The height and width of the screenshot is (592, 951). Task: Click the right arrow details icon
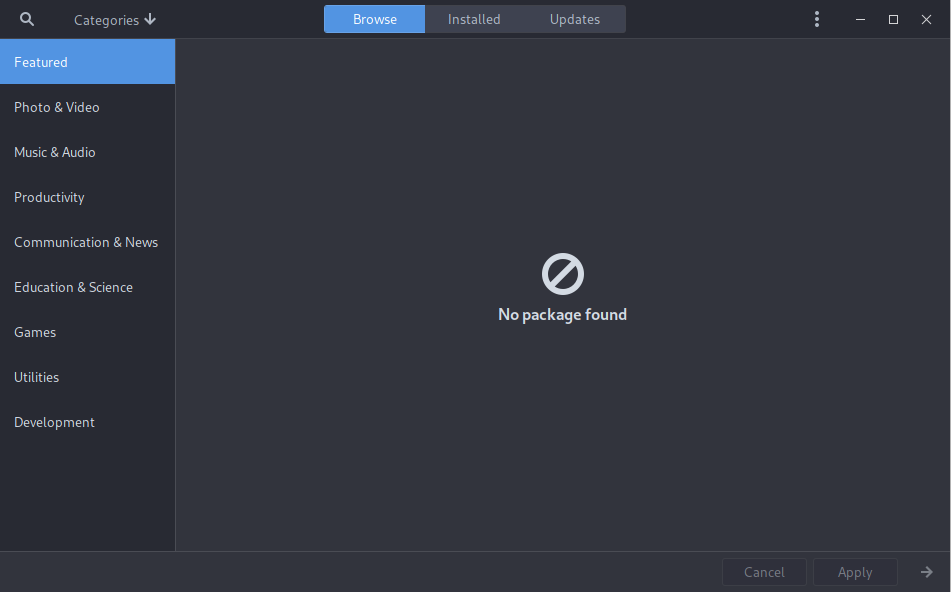(x=927, y=572)
